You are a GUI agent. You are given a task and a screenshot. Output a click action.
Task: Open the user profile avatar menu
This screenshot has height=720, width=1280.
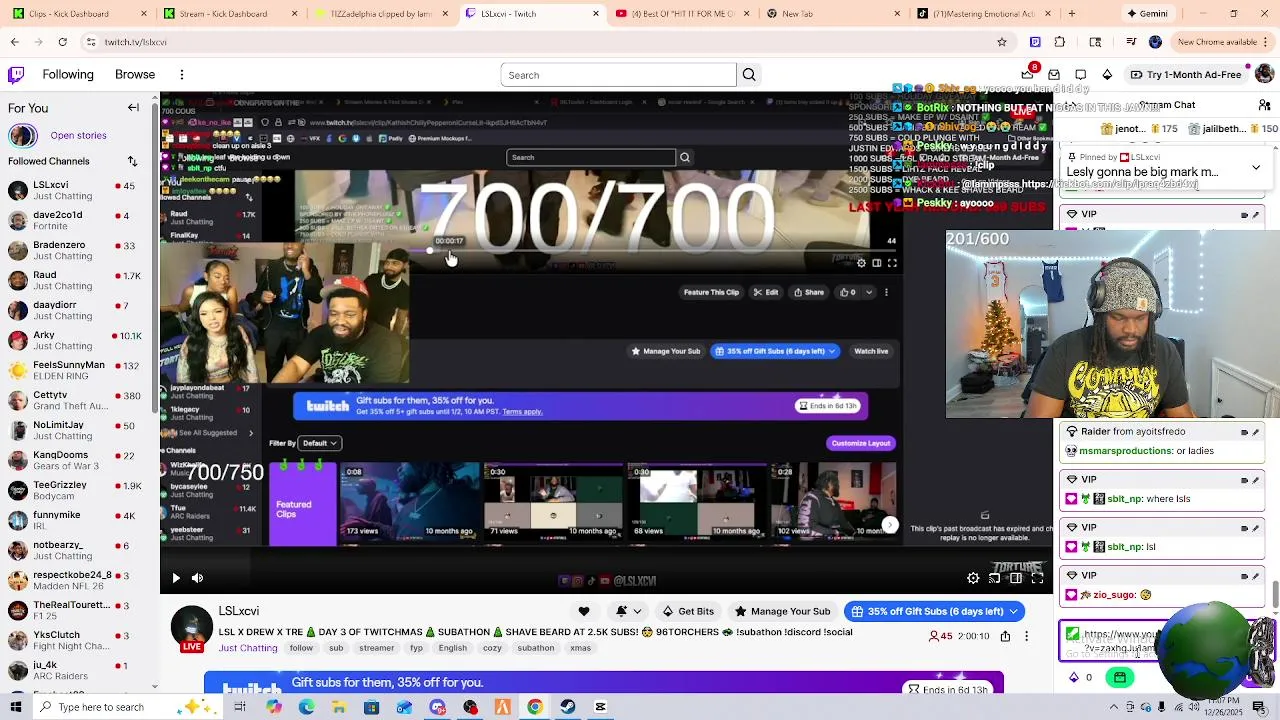(x=1264, y=75)
